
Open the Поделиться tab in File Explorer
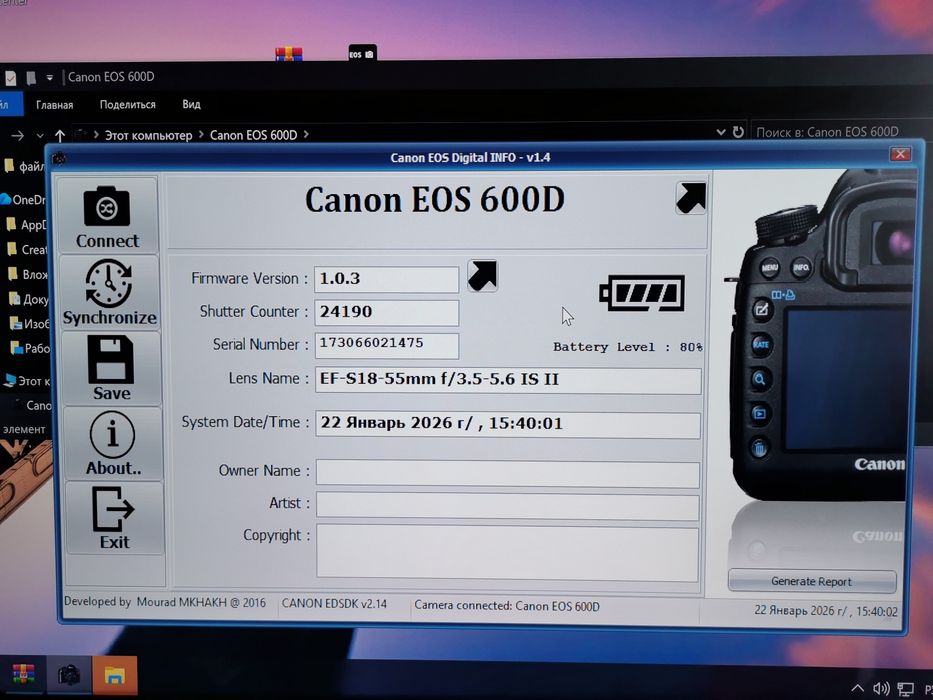pyautogui.click(x=127, y=104)
